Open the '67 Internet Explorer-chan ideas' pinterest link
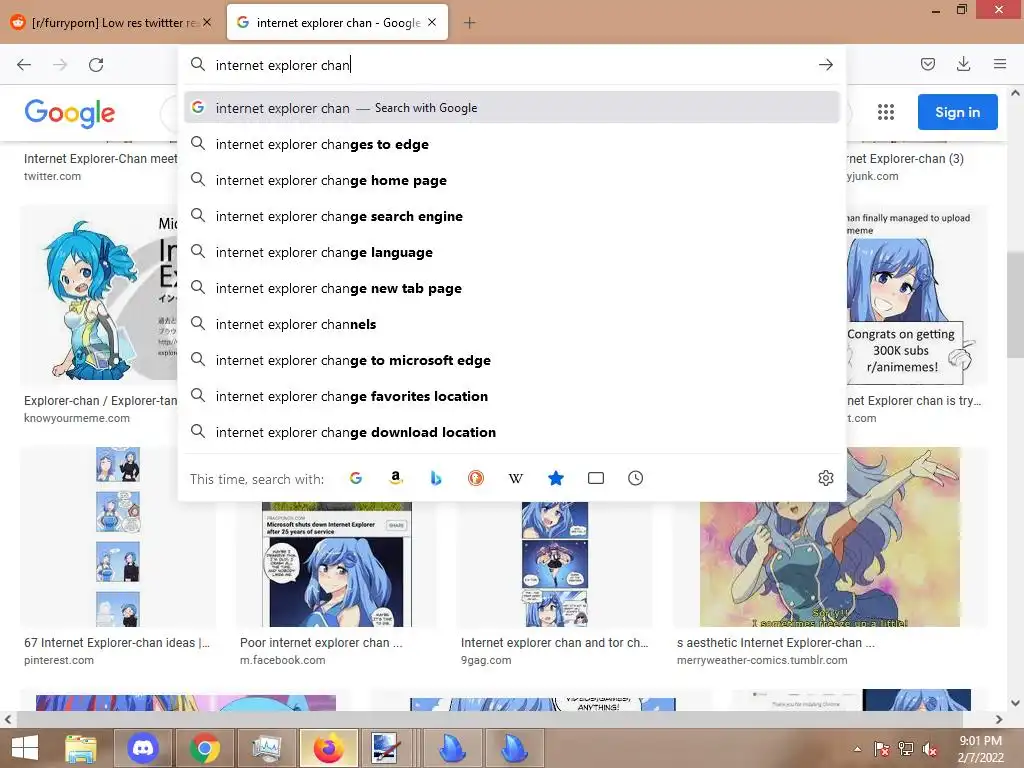This screenshot has width=1024, height=768. tap(117, 643)
